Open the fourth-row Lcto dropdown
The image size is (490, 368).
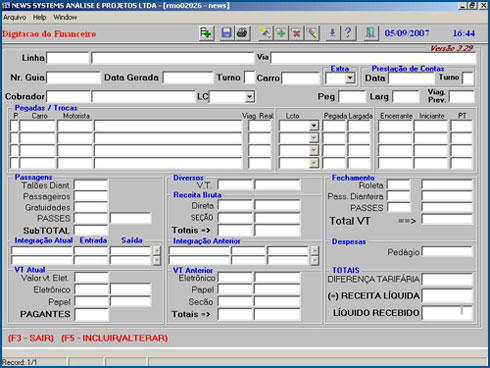[314, 163]
